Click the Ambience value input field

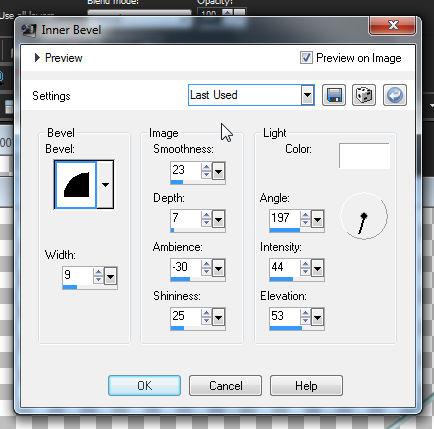(x=186, y=267)
